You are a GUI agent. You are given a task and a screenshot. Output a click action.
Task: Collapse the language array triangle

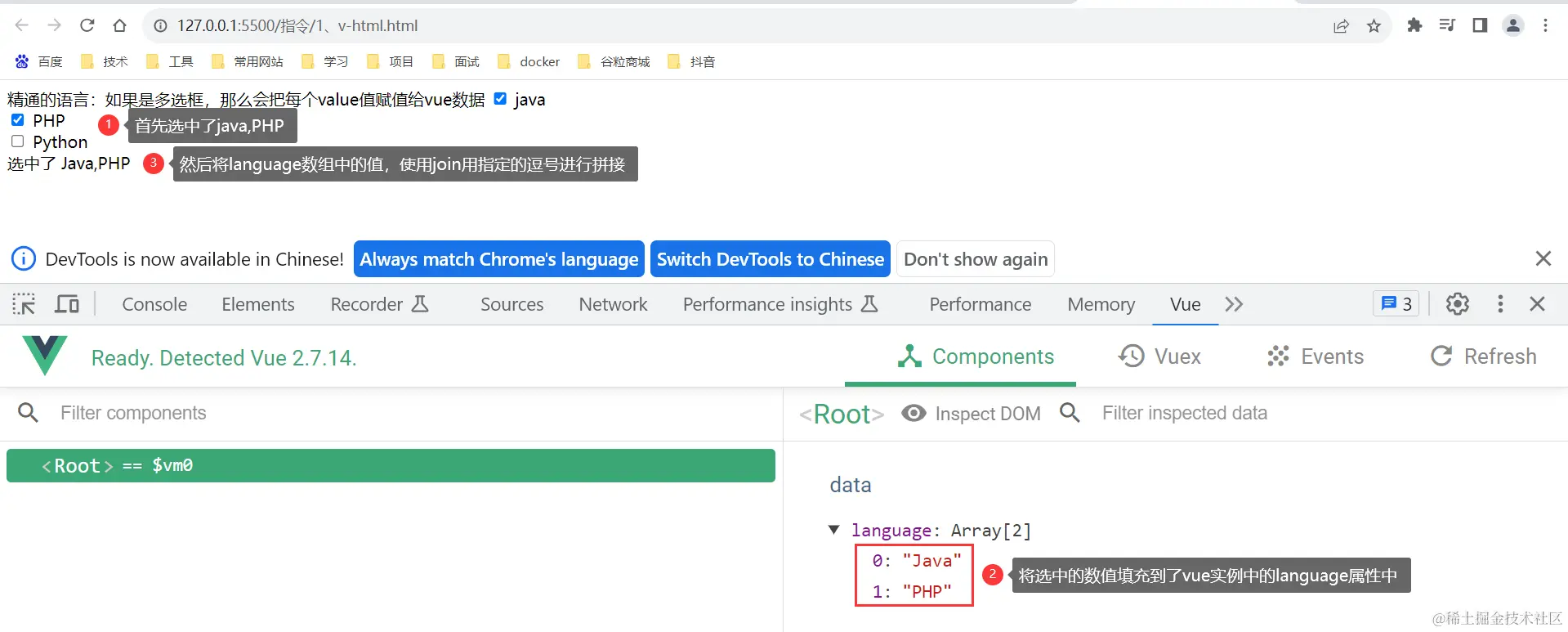833,530
